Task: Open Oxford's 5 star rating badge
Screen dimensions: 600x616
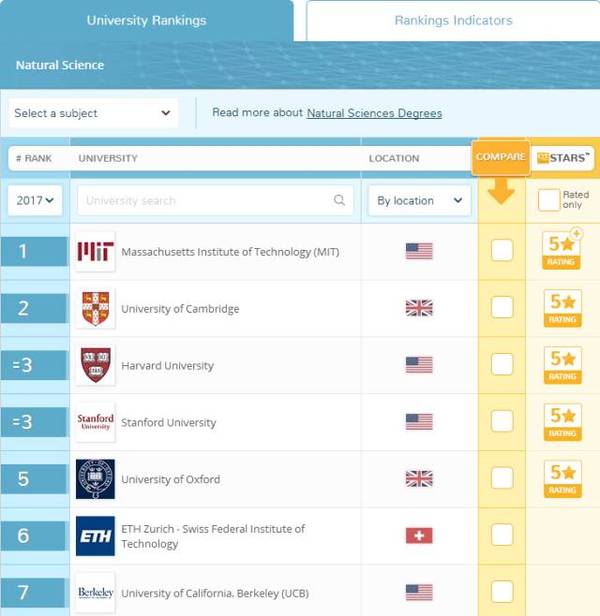Action: tap(563, 479)
